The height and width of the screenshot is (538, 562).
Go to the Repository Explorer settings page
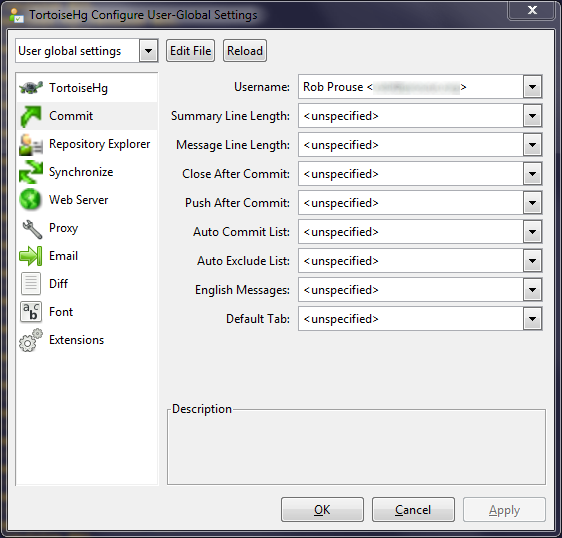[x=87, y=144]
